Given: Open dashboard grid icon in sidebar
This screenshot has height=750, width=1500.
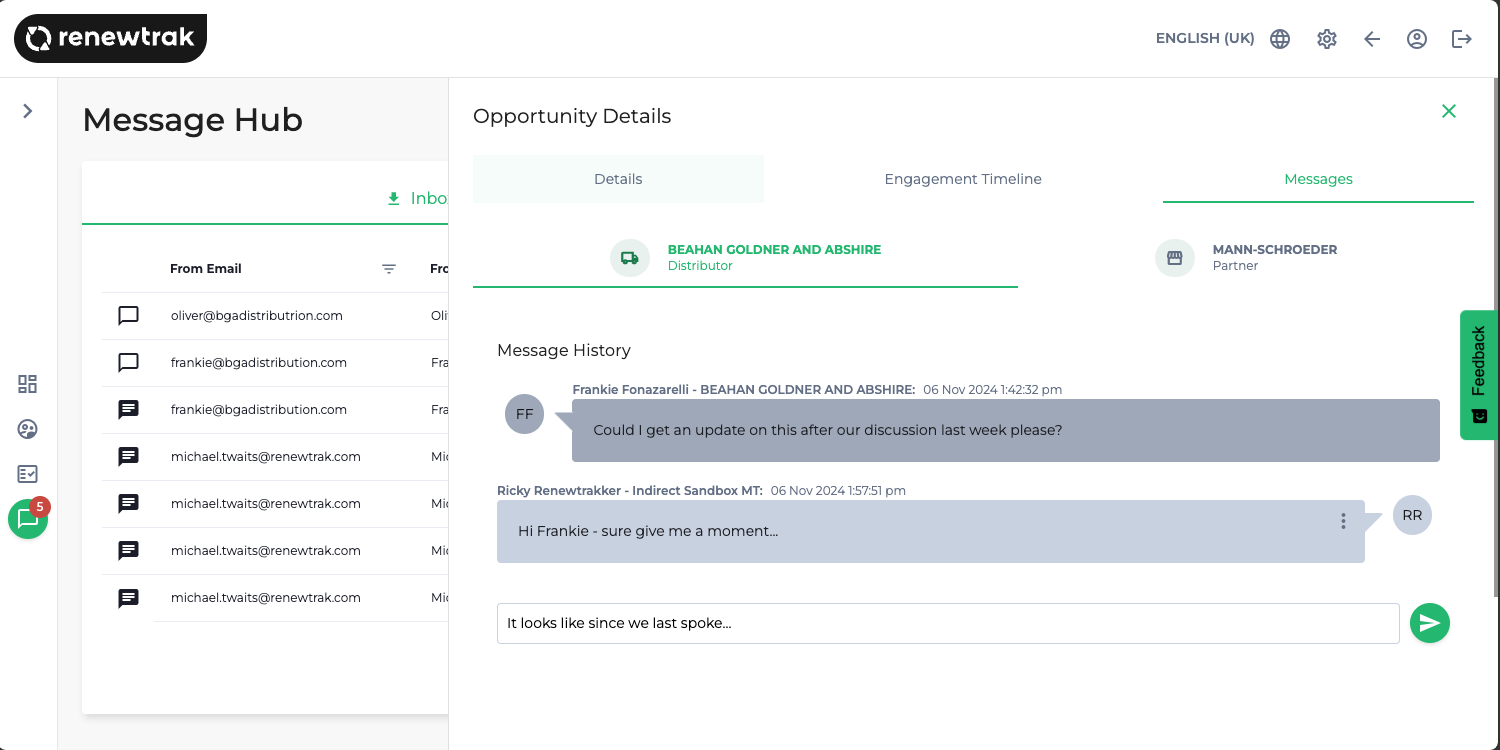Looking at the screenshot, I should point(28,384).
